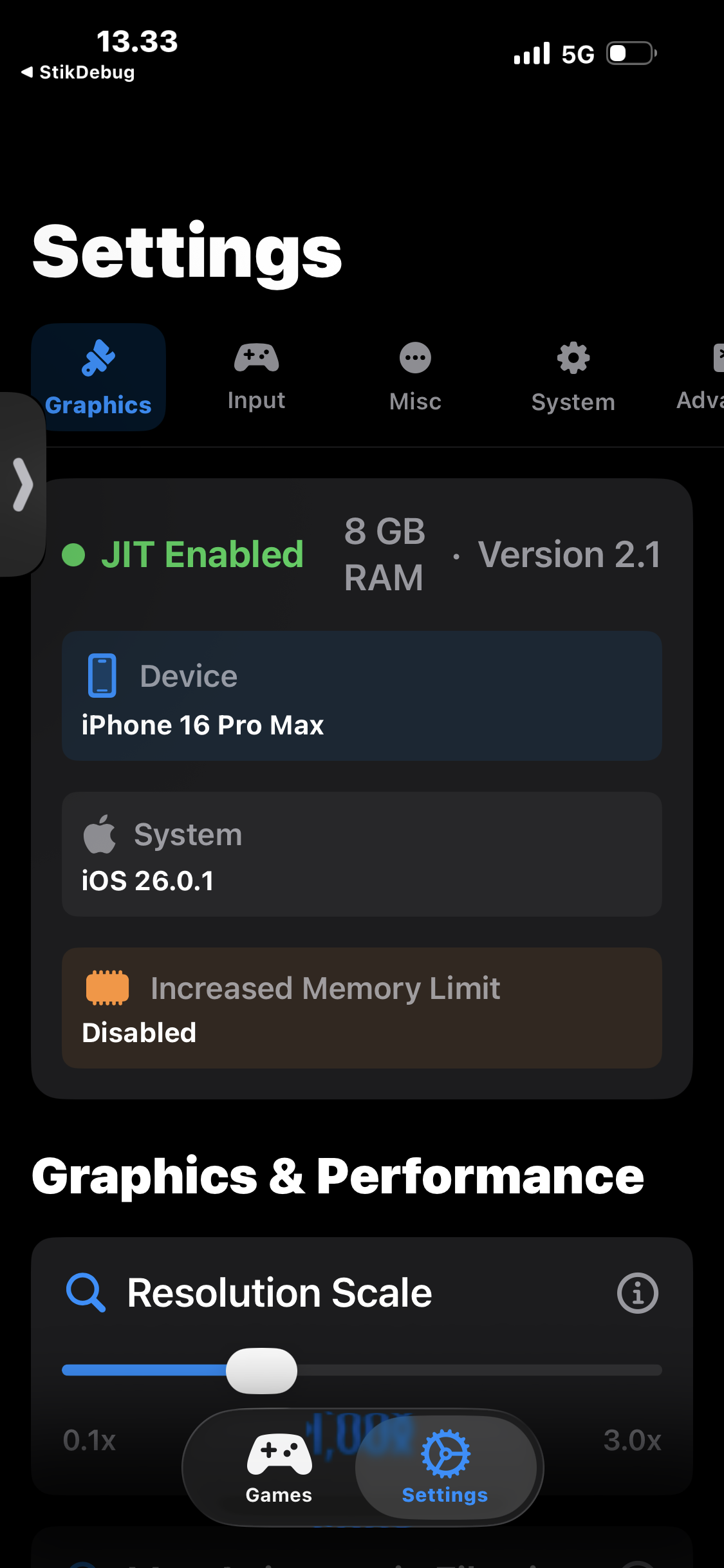This screenshot has width=724, height=1568.
Task: Tap the Increased Memory Limit card
Action: click(x=362, y=1008)
